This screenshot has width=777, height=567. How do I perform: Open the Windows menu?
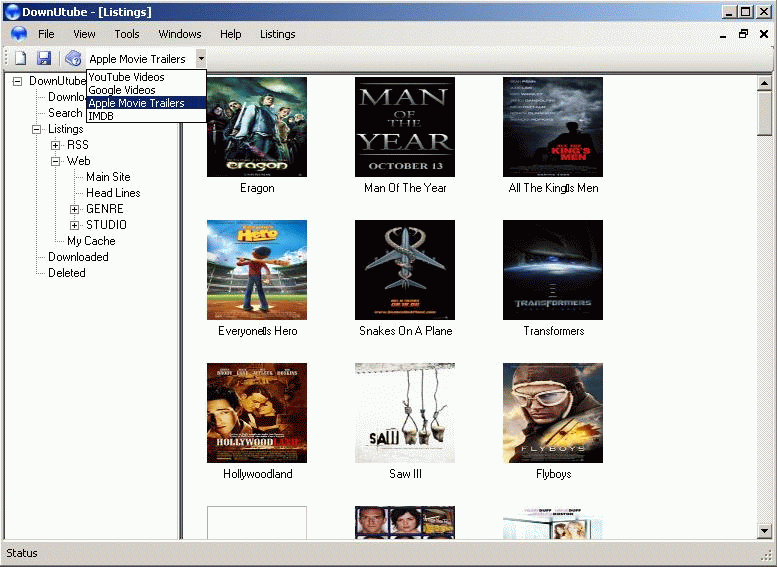click(180, 34)
